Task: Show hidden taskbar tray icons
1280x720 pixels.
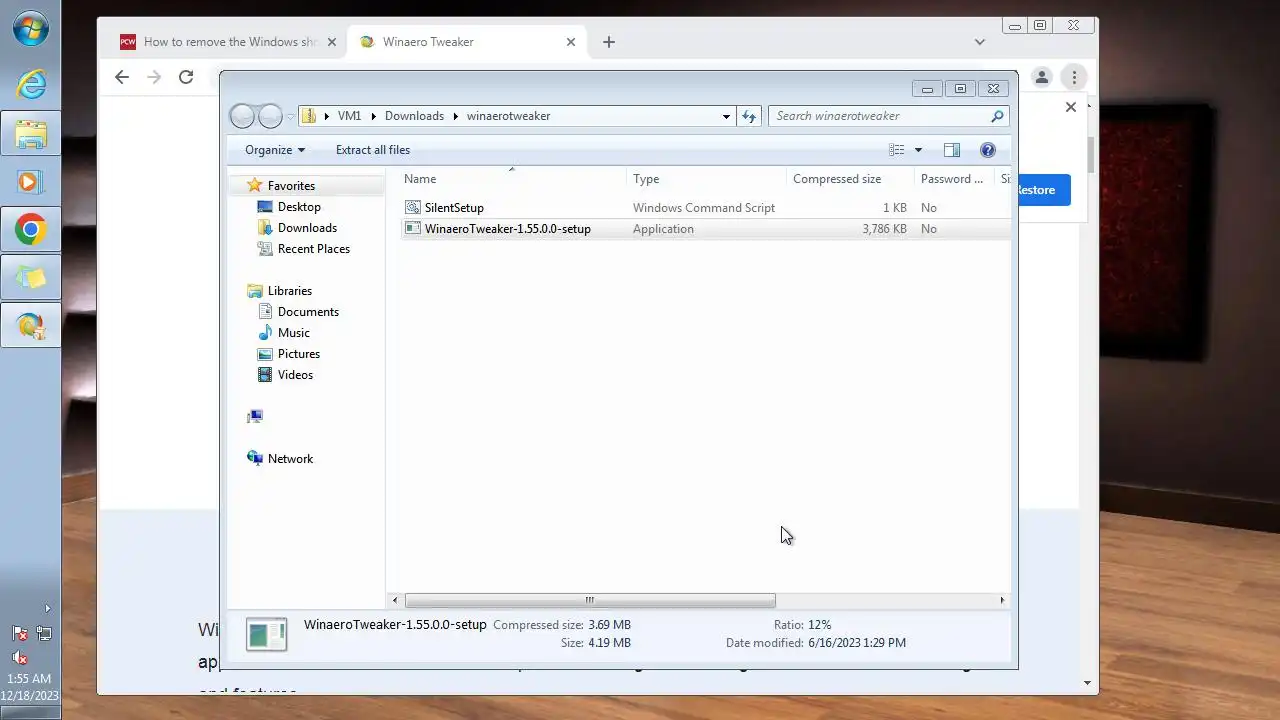Action: [x=47, y=608]
